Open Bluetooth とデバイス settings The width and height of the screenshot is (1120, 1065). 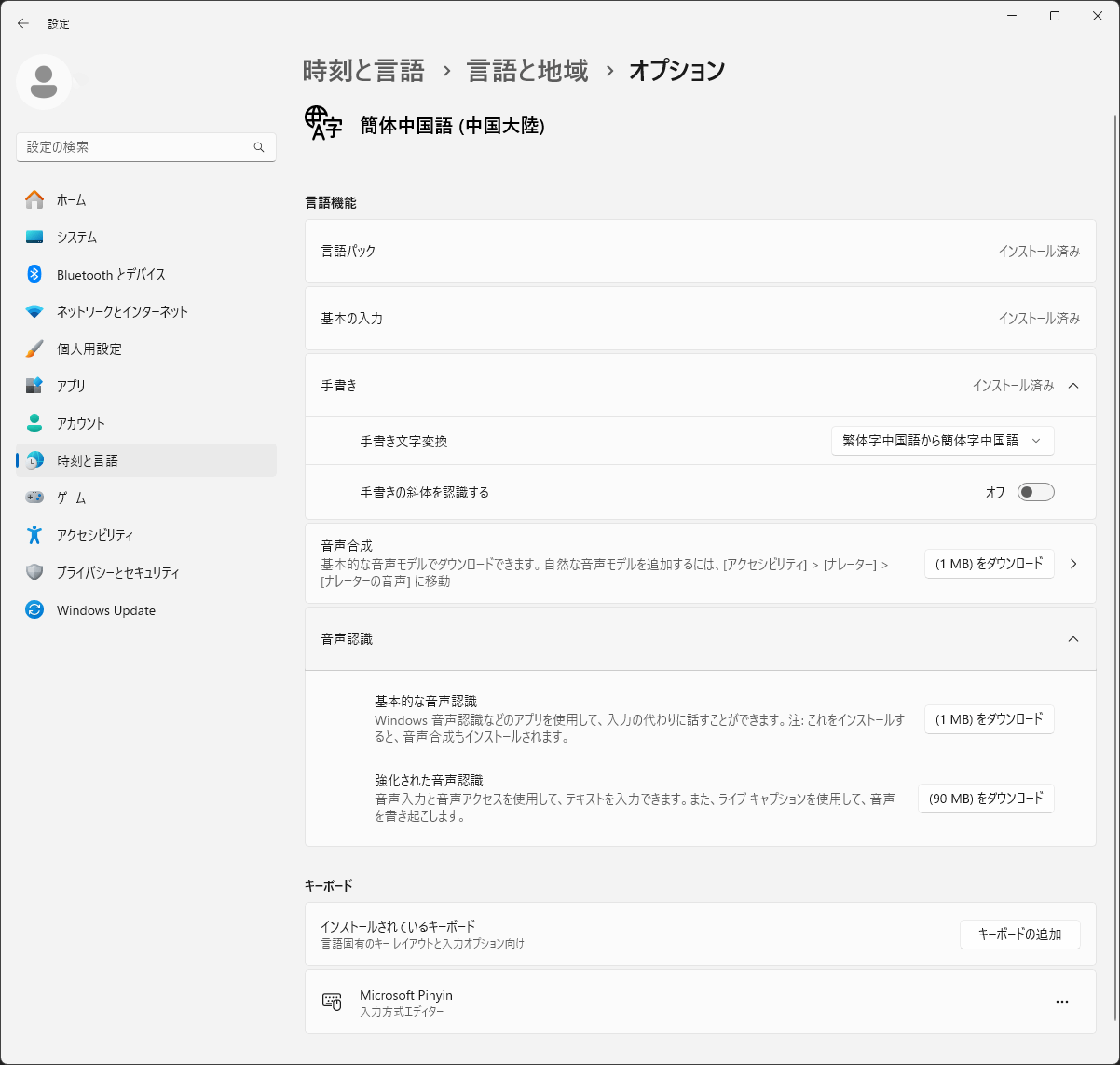pos(110,274)
